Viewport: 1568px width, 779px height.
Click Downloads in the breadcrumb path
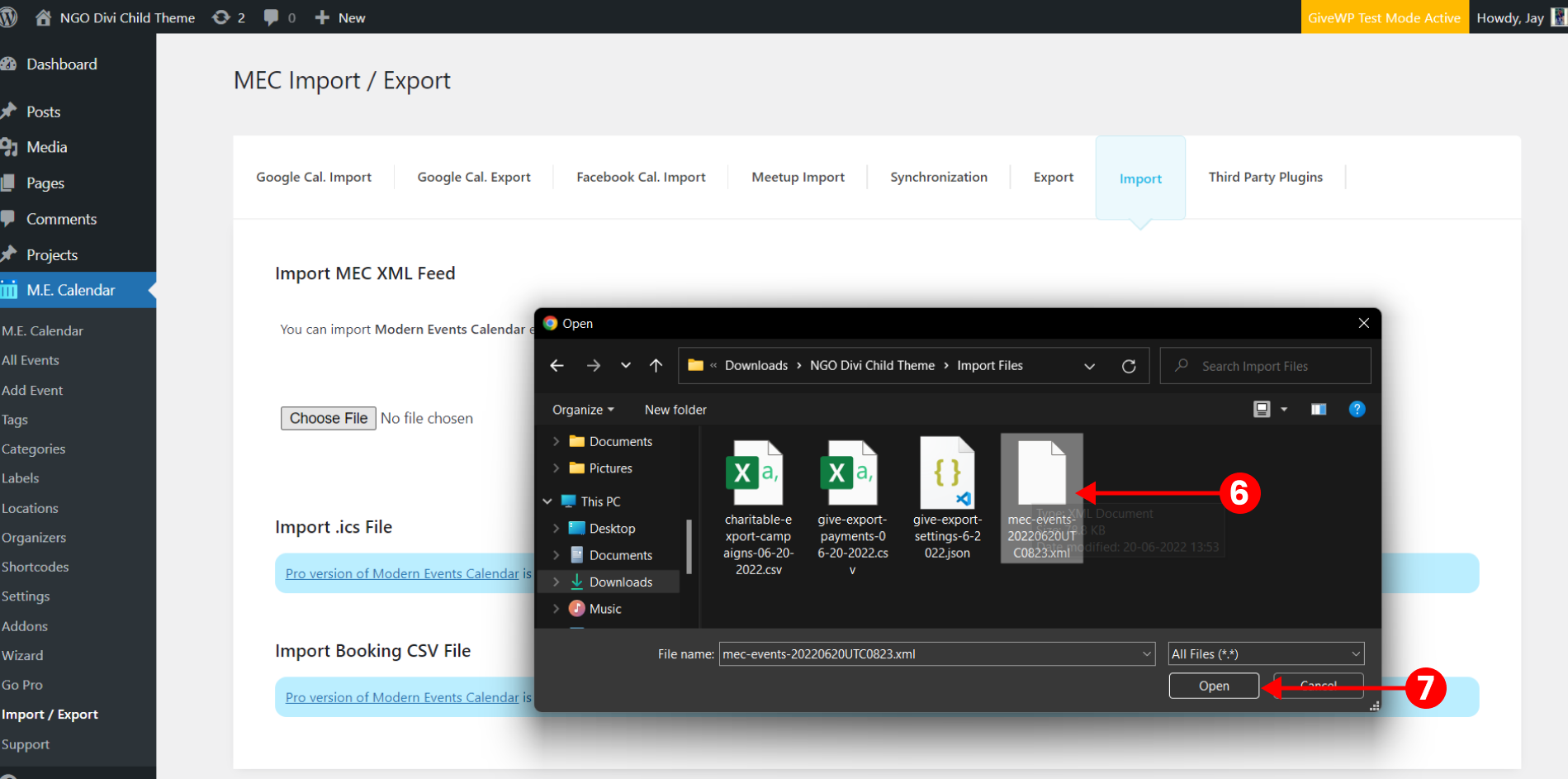point(756,366)
